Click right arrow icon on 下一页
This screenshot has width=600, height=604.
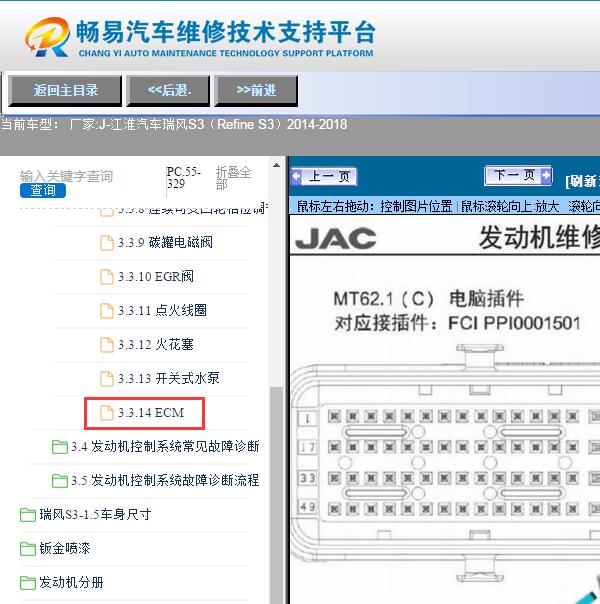coord(546,175)
